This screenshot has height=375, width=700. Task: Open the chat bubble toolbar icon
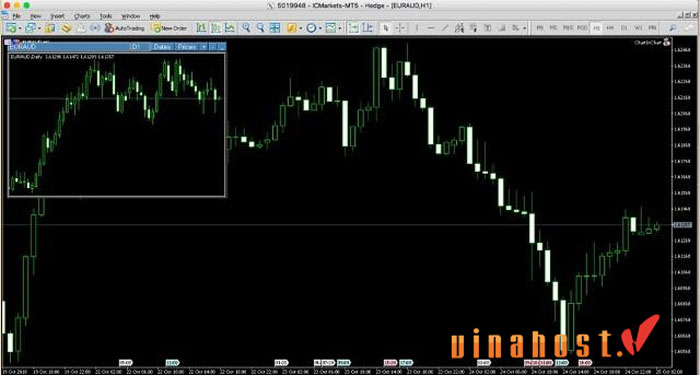[x=689, y=28]
